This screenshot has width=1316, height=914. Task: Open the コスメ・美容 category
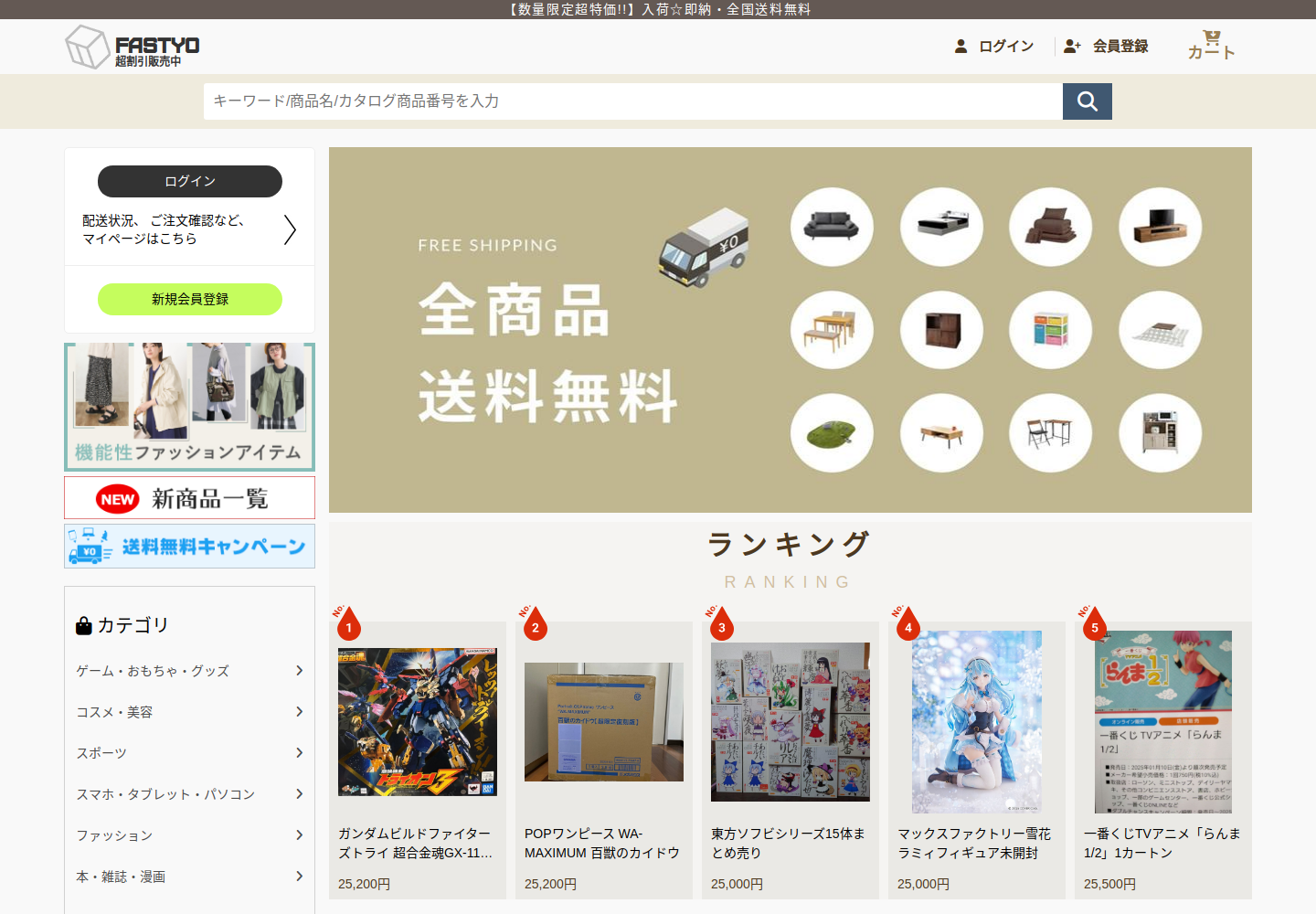pos(114,712)
